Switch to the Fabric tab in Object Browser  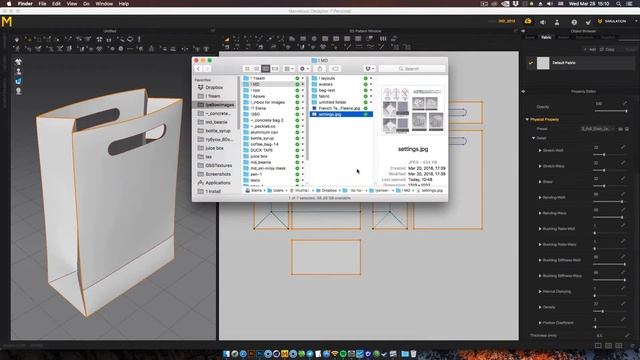pyautogui.click(x=546, y=37)
